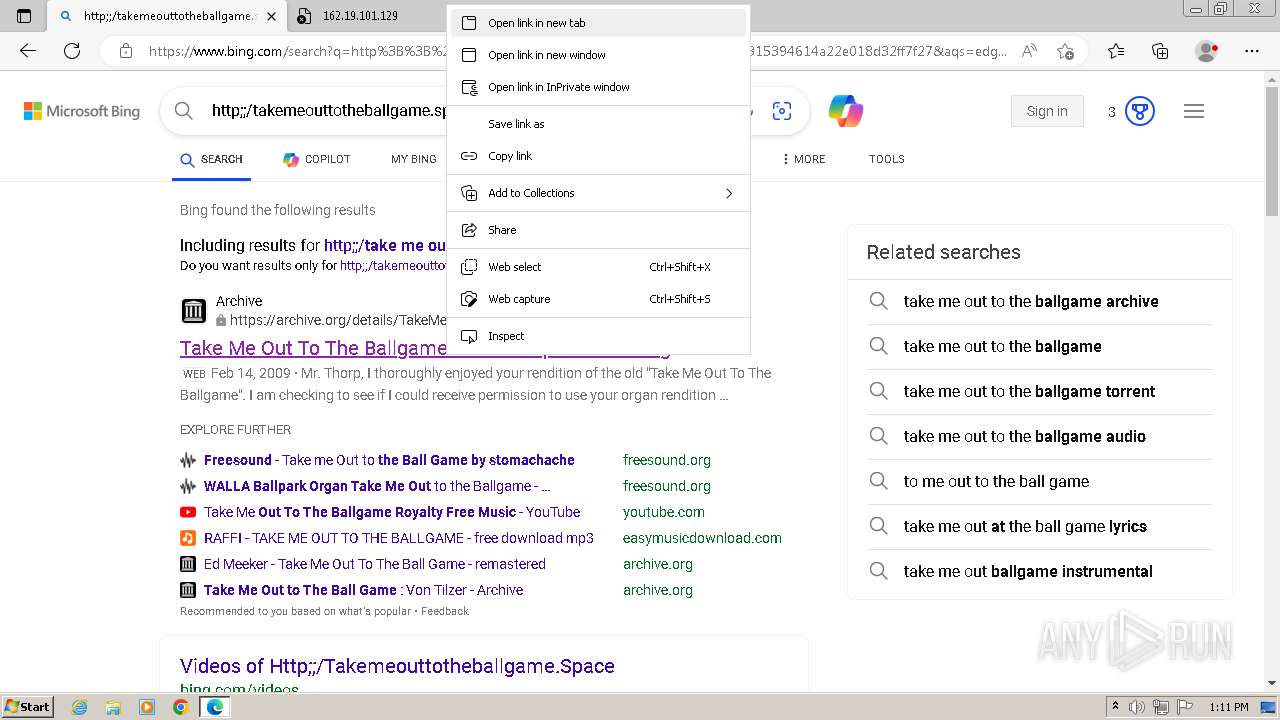
Task: Open the Favorites list icon
Action: click(1116, 51)
